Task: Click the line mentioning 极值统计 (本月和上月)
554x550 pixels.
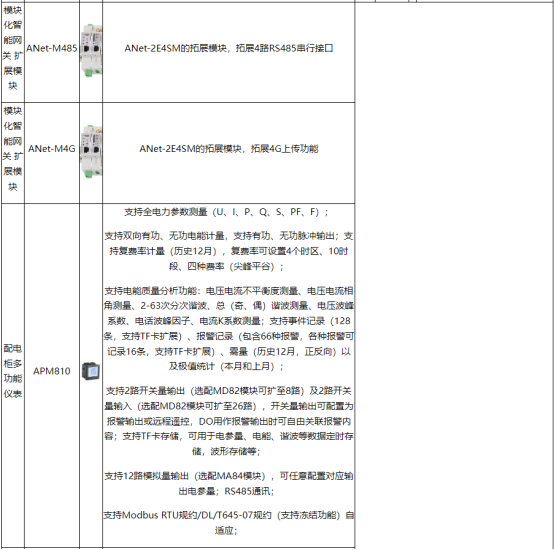Action: click(226, 366)
